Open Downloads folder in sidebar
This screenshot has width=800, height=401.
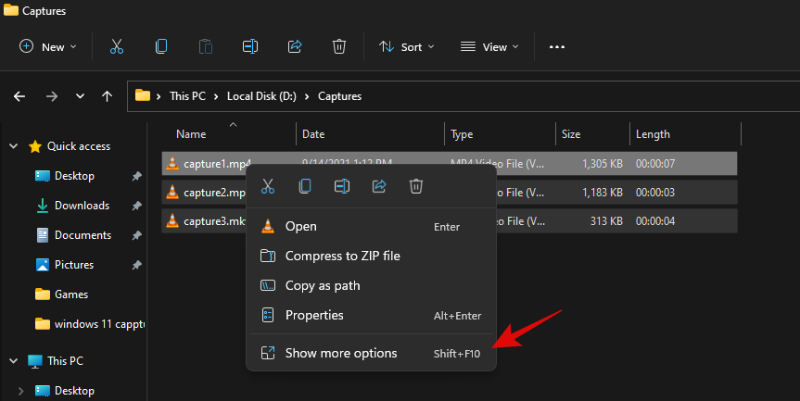tap(81, 206)
